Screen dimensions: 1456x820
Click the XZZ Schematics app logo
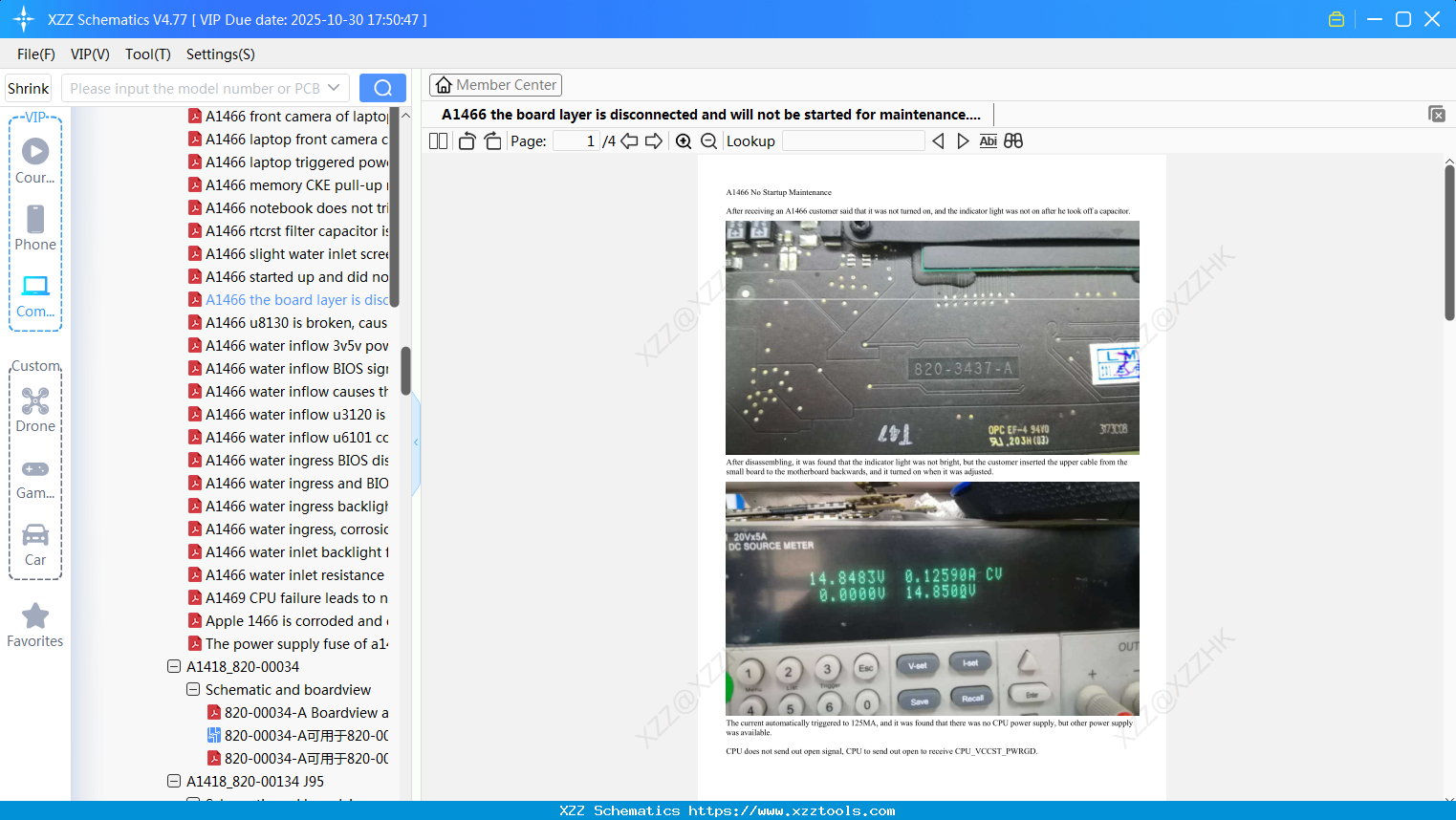click(x=24, y=19)
